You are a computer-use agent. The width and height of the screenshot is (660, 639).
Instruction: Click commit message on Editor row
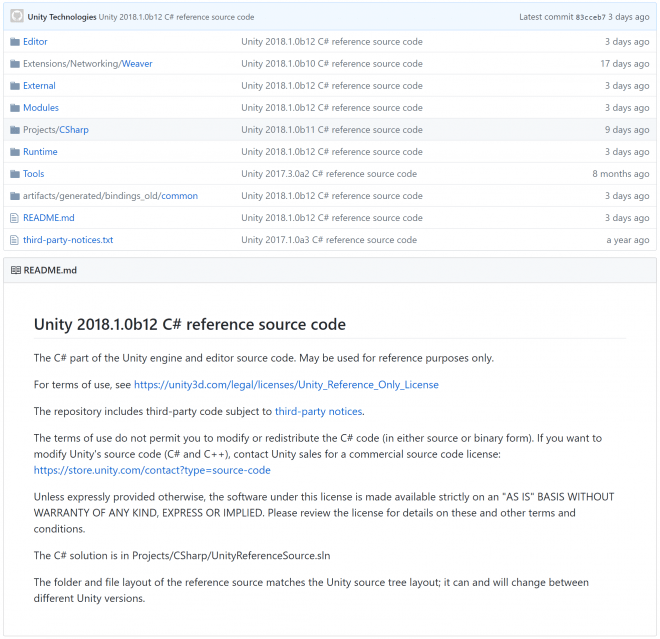[x=332, y=42]
